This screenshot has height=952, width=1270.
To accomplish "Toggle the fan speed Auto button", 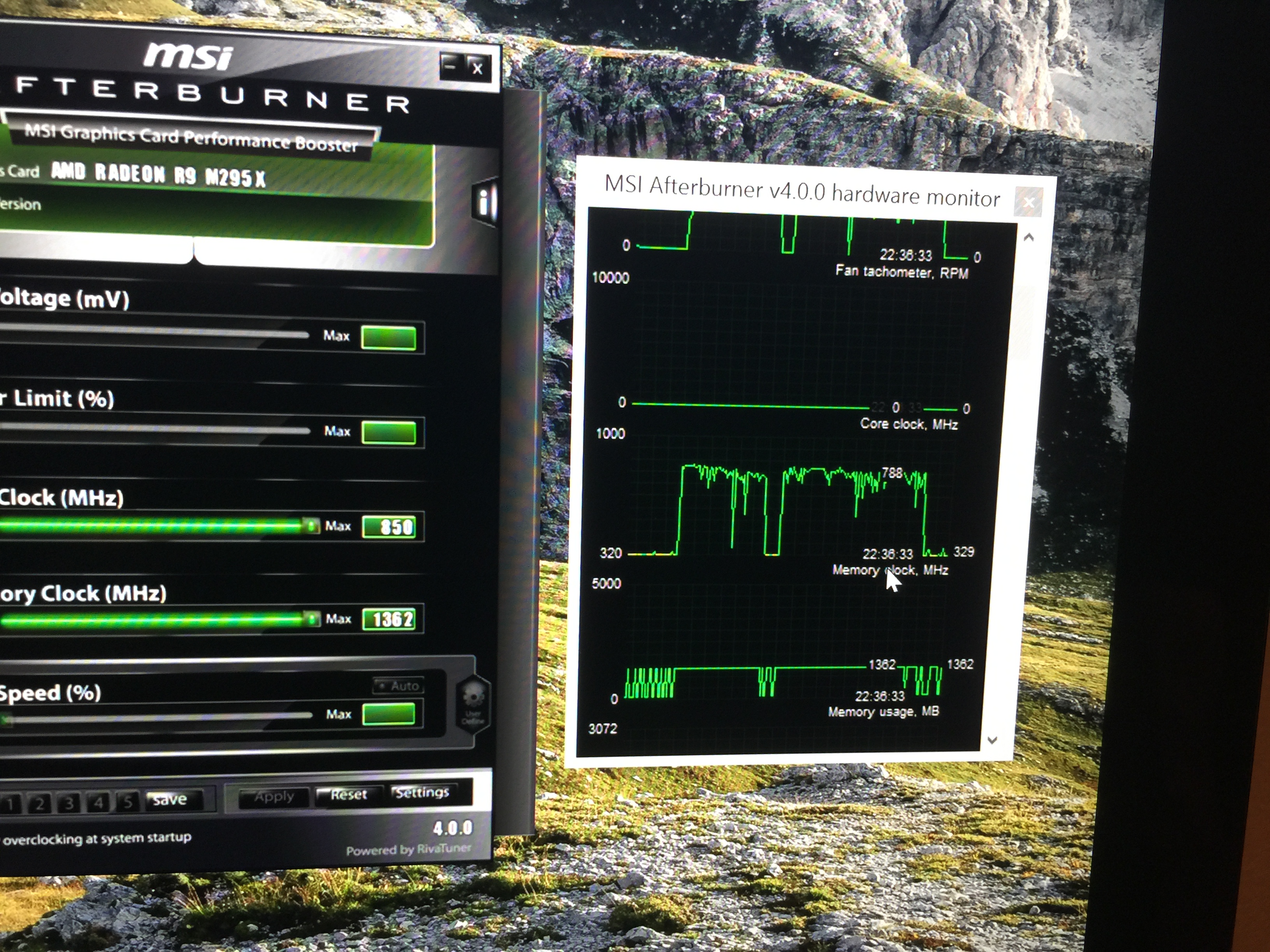I will coord(398,686).
